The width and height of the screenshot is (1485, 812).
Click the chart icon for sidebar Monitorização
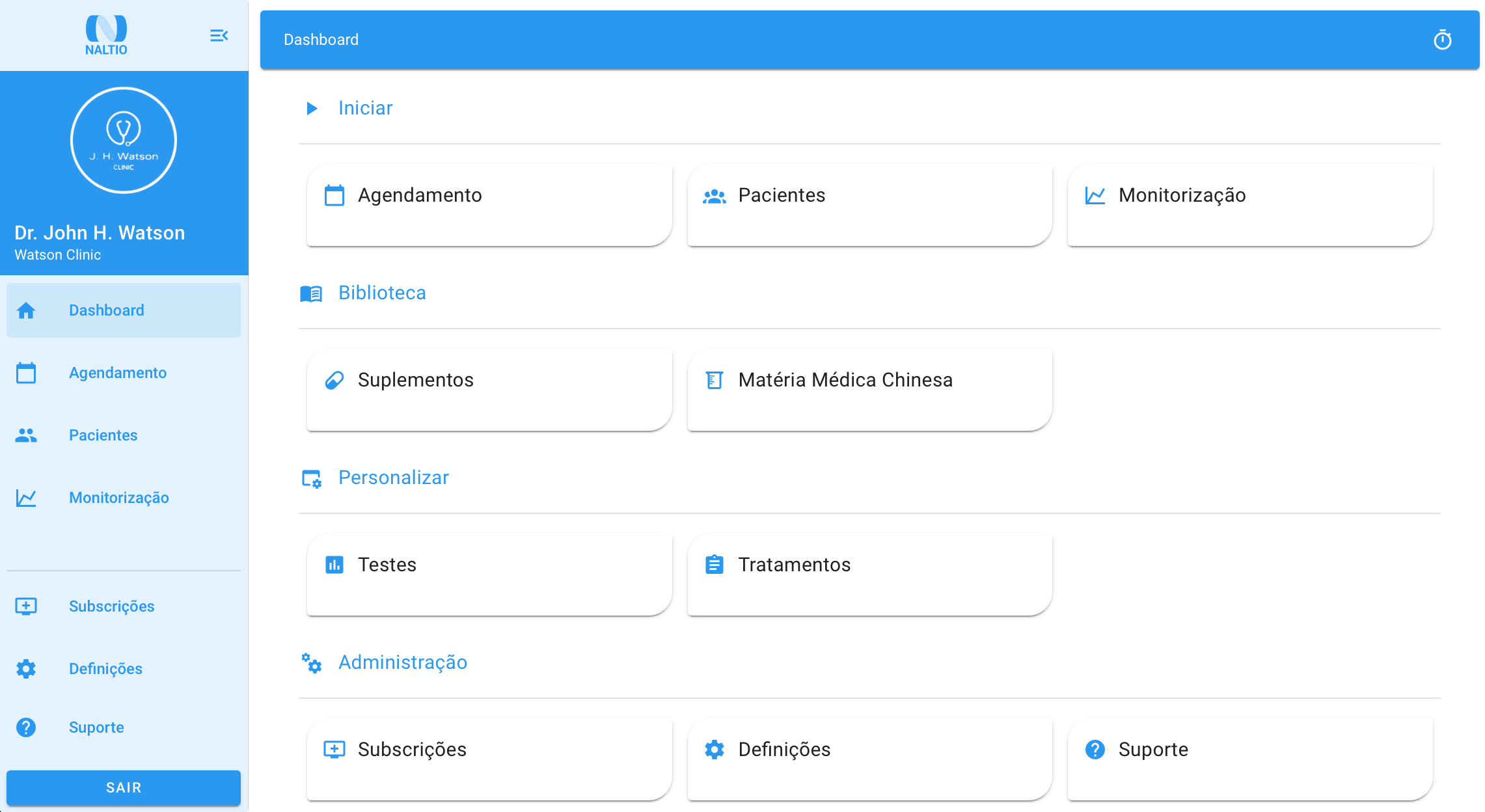(x=26, y=498)
